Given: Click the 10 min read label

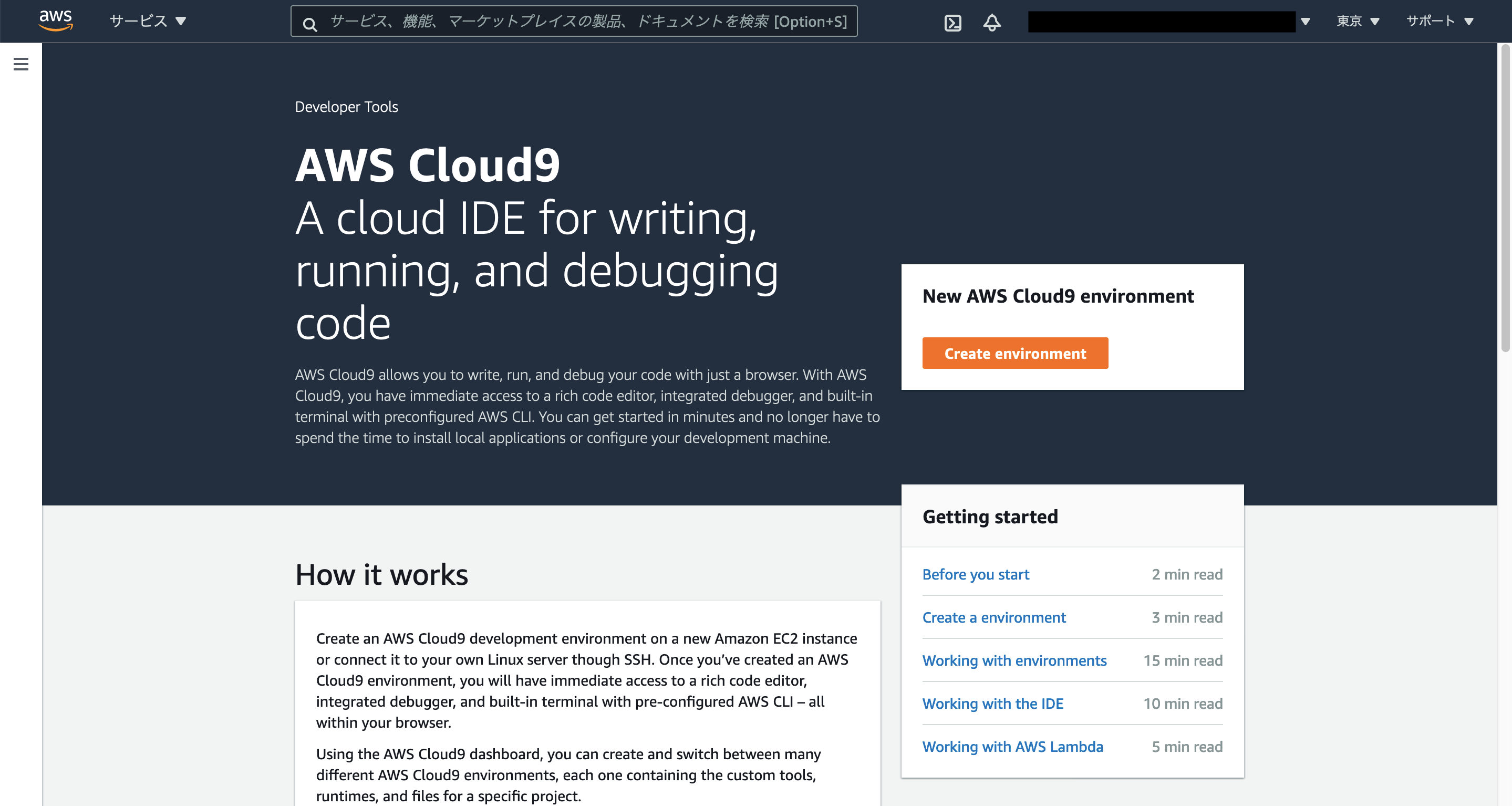Looking at the screenshot, I should 1183,703.
